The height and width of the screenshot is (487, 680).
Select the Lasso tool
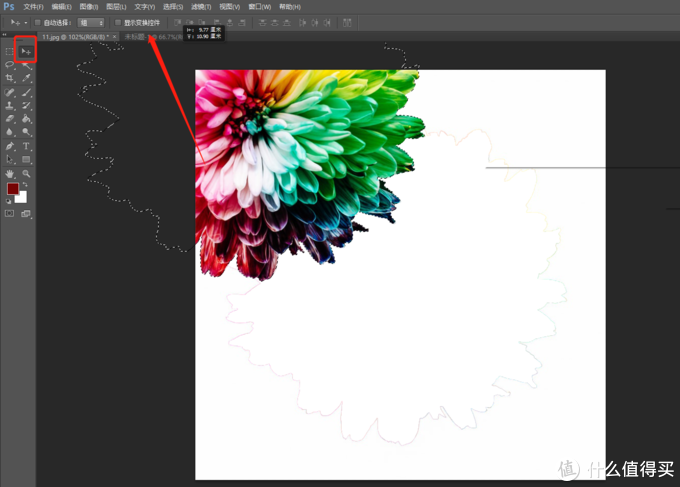pos(9,65)
